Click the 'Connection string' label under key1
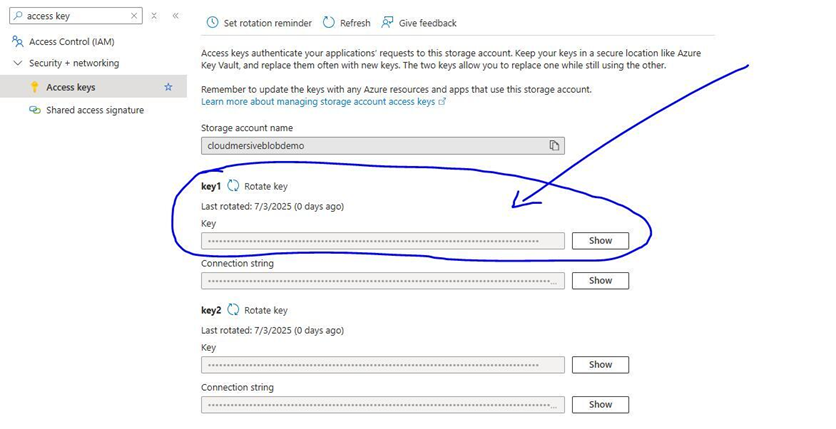Image resolution: width=836 pixels, height=429 pixels. coord(237,263)
